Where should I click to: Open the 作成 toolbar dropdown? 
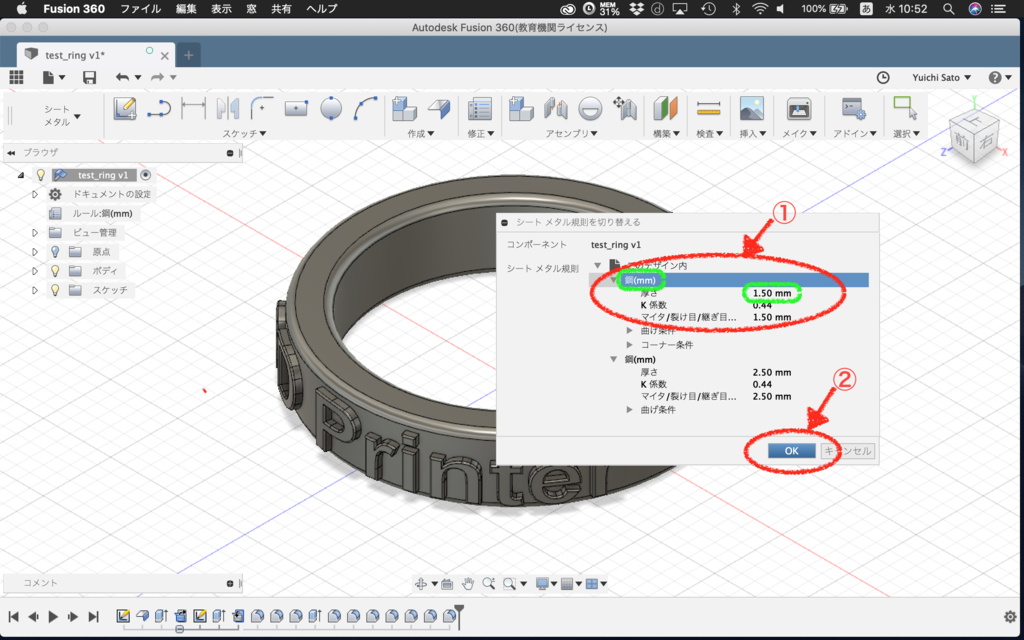coord(421,133)
